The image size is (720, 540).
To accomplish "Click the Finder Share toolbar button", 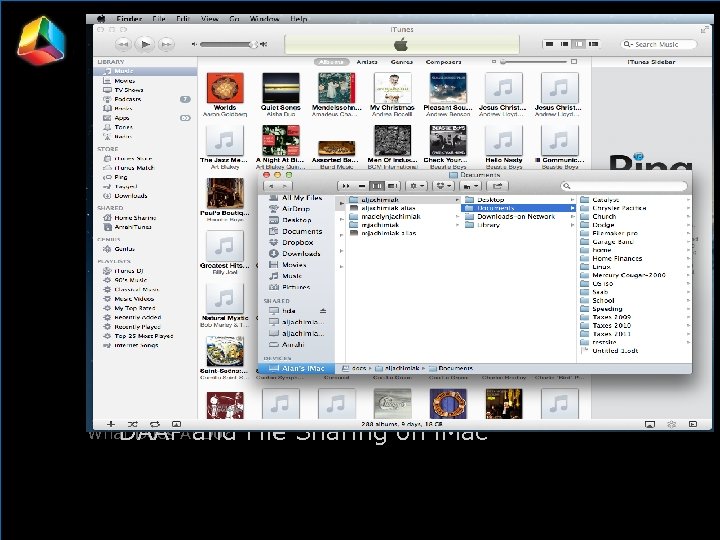I will coord(497,186).
